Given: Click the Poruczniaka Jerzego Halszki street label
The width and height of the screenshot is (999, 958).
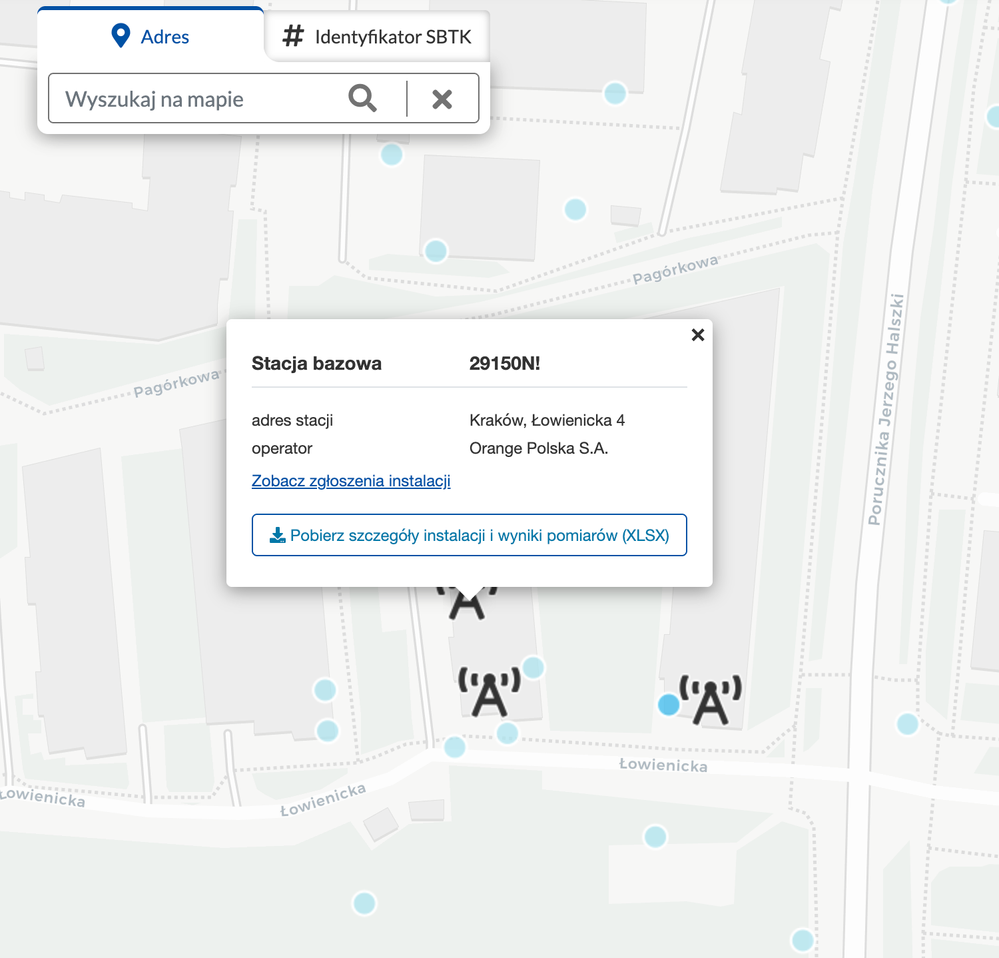Looking at the screenshot, I should click(886, 410).
